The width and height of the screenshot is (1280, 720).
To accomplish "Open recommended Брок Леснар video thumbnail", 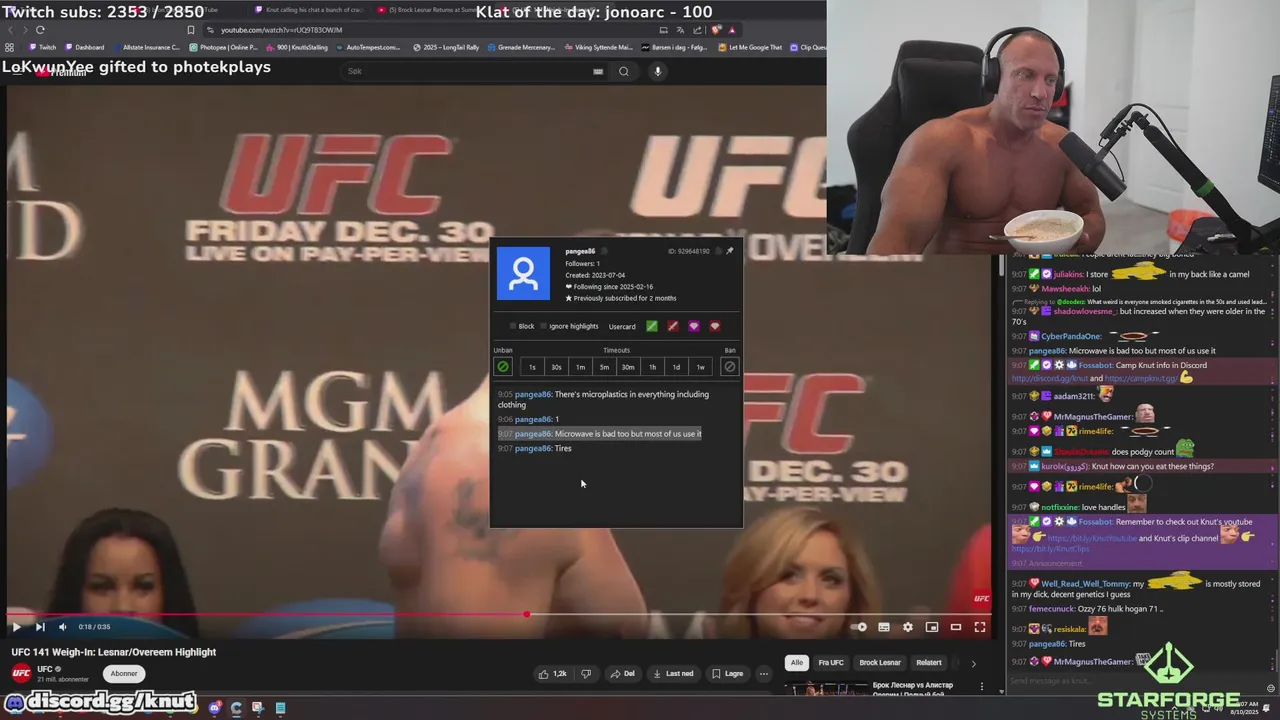I will click(826, 688).
